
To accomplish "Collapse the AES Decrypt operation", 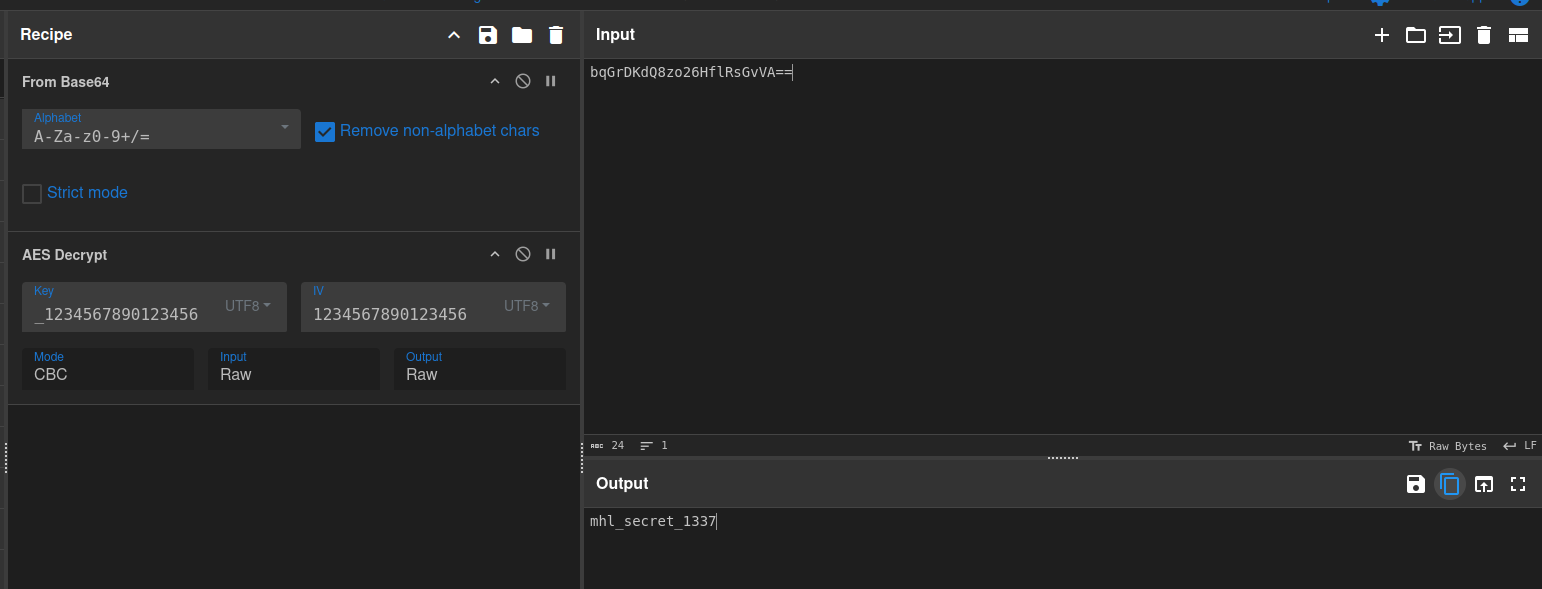I will point(494,255).
